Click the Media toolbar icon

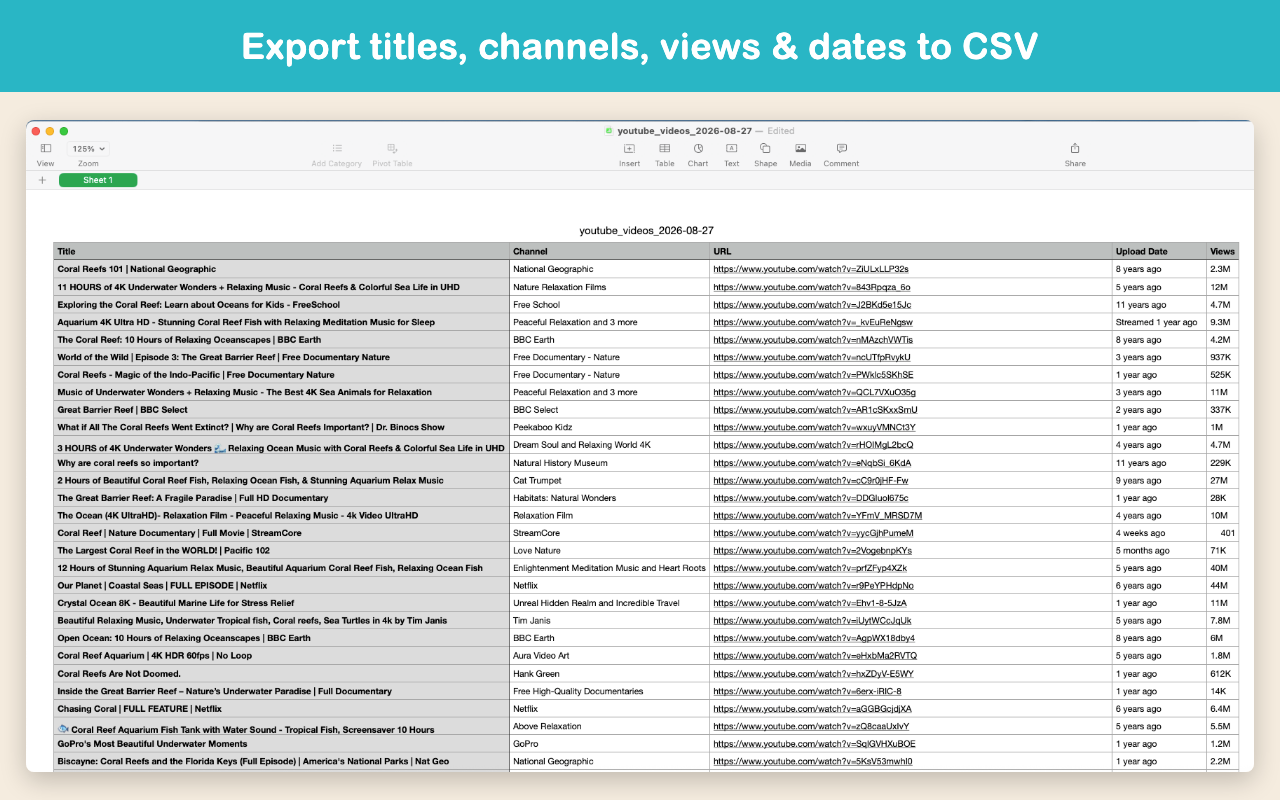coord(800,148)
